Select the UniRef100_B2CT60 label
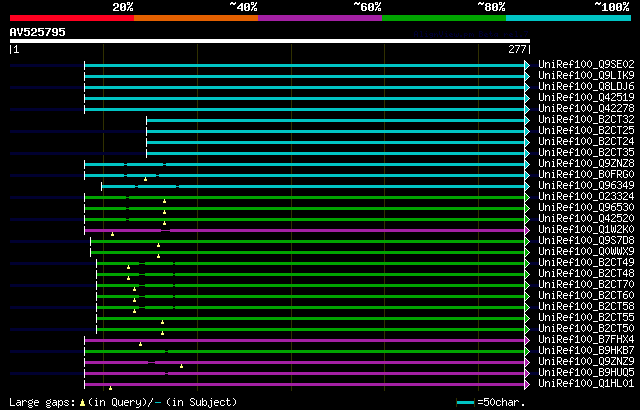This screenshot has width=640, height=410. 586,295
